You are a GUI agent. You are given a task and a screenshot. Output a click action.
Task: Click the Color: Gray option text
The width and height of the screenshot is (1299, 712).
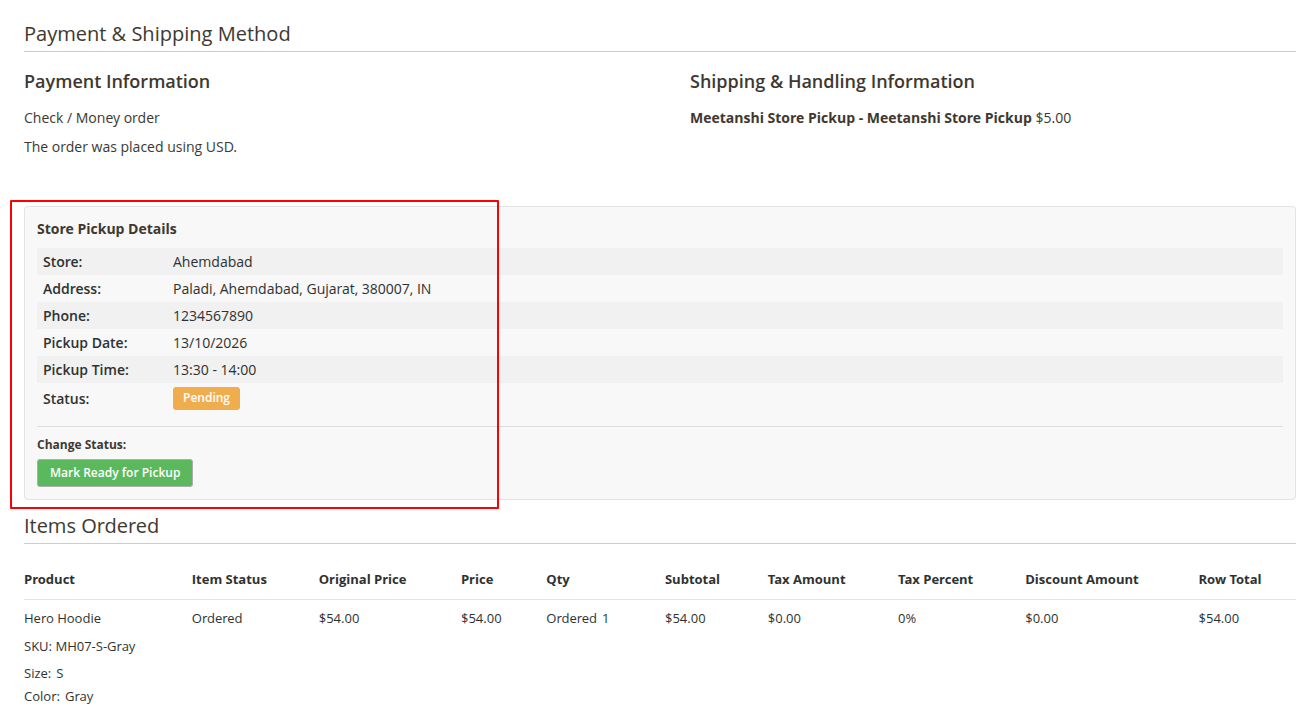59,697
